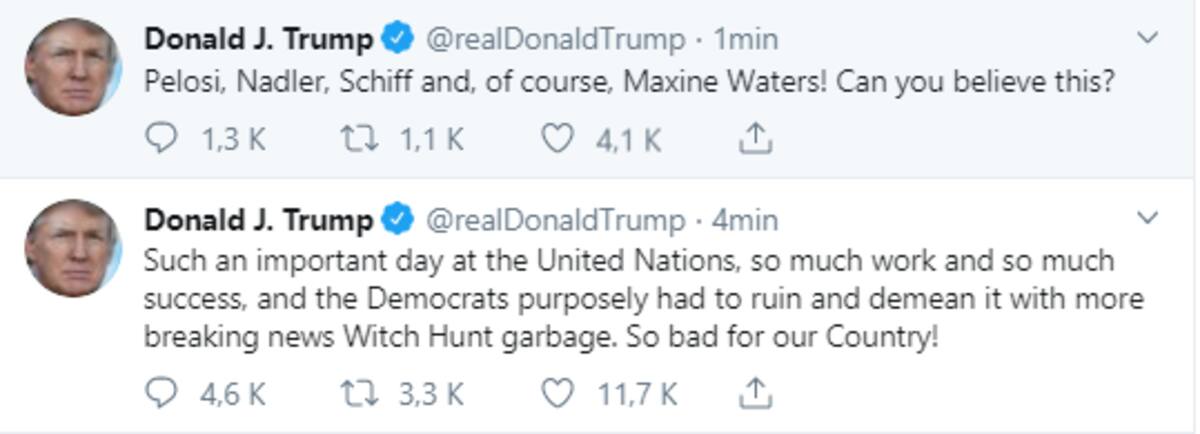
Task: Retweet the Pelosi, Nadler, Schiff tweet
Action: click(x=359, y=138)
